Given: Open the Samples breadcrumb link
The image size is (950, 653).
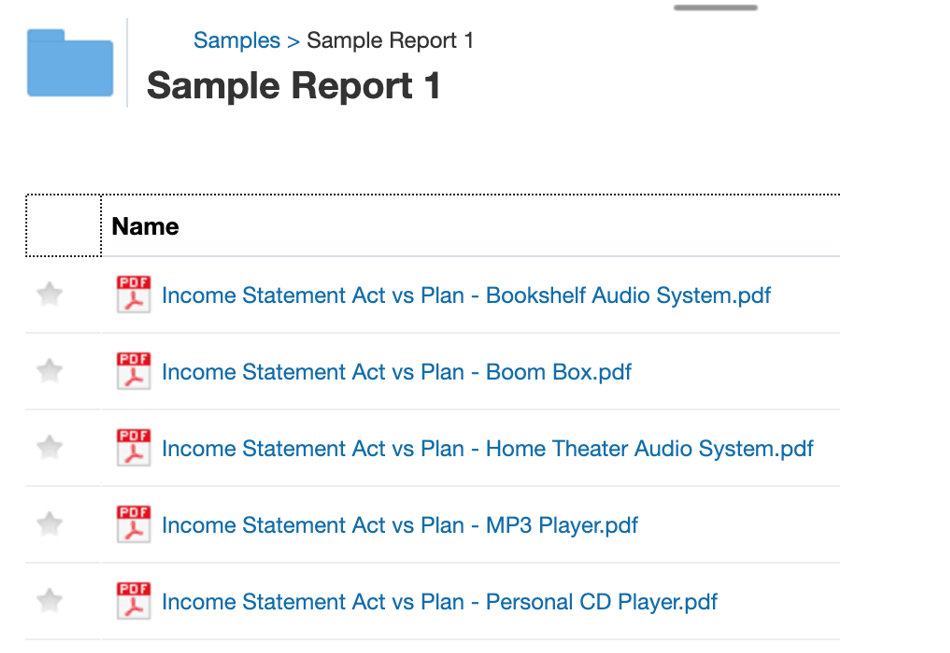Looking at the screenshot, I should tap(236, 41).
